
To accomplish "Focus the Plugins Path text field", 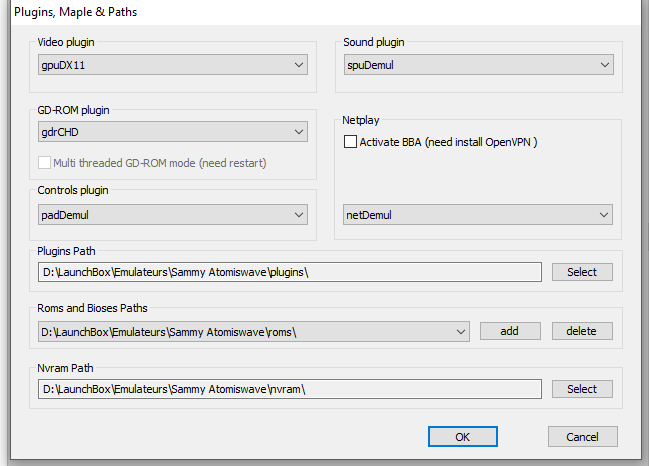I will point(290,272).
